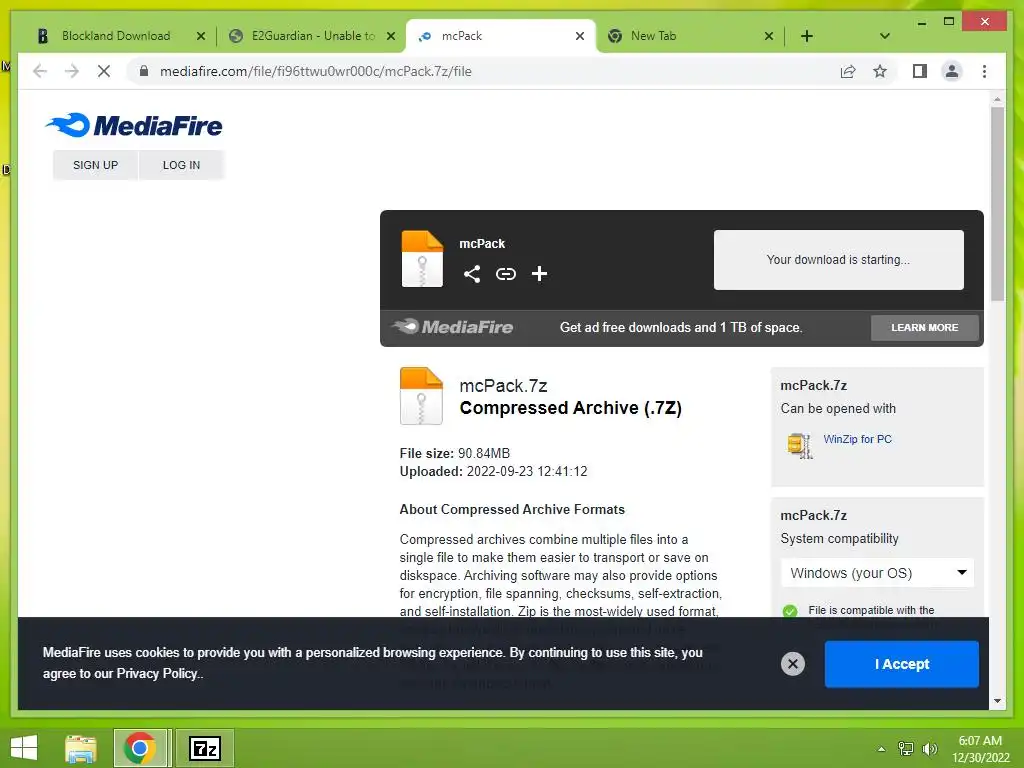
Task: Click the address bar URL
Action: pos(315,71)
